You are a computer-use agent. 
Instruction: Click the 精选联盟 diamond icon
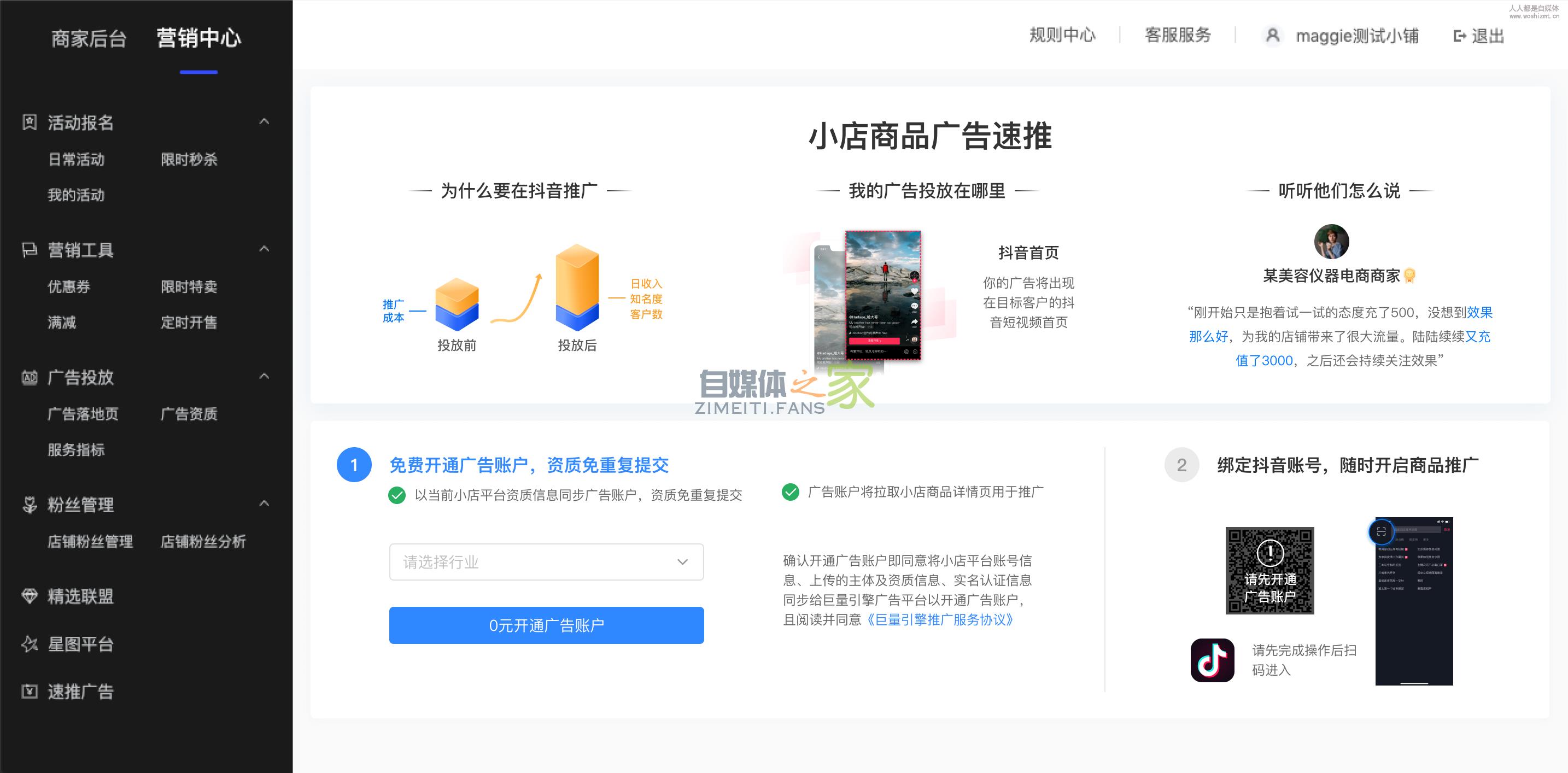coord(29,596)
